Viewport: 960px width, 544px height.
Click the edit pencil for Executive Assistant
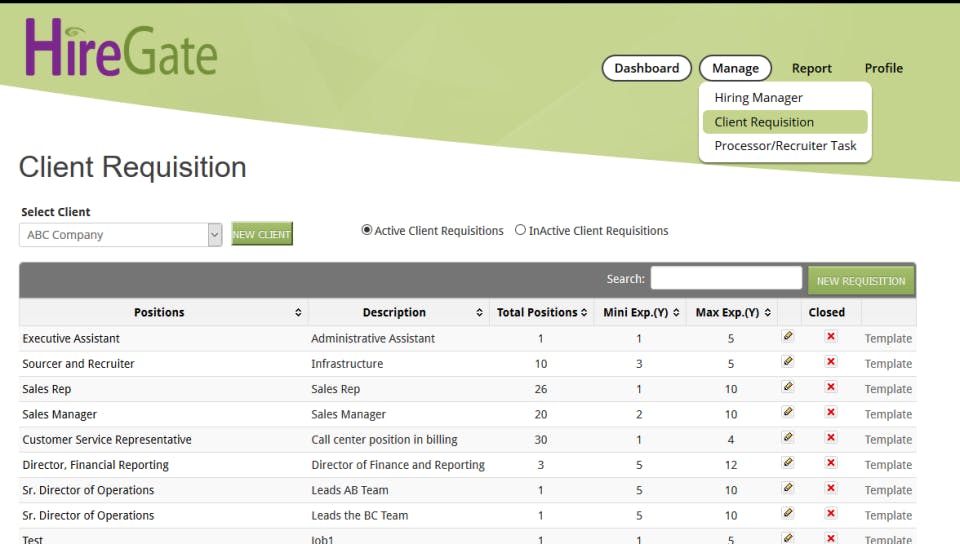(x=788, y=337)
